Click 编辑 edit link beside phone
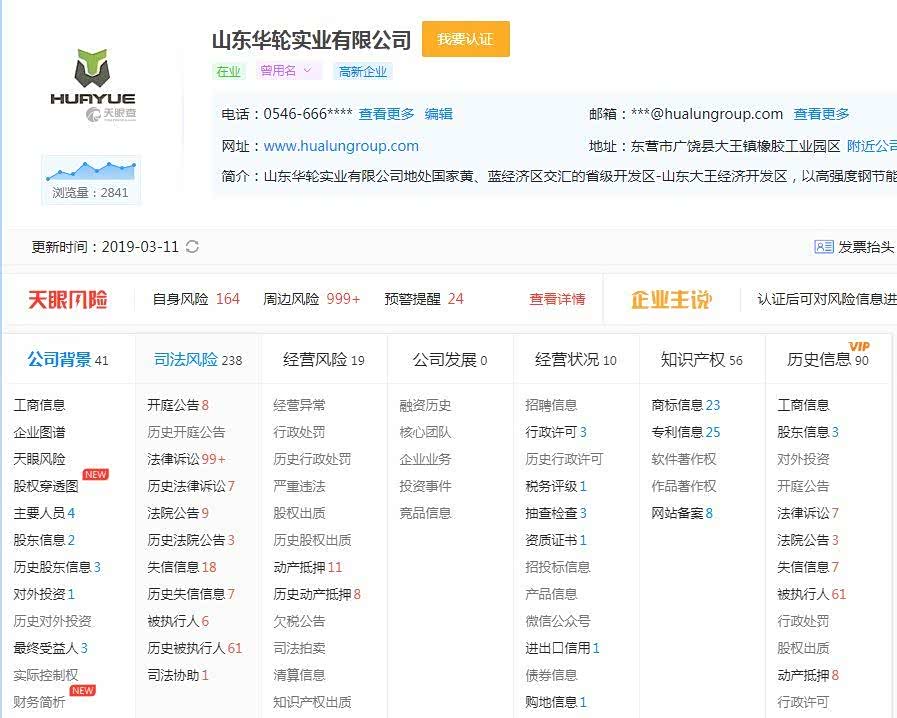The image size is (897, 718). (x=439, y=114)
